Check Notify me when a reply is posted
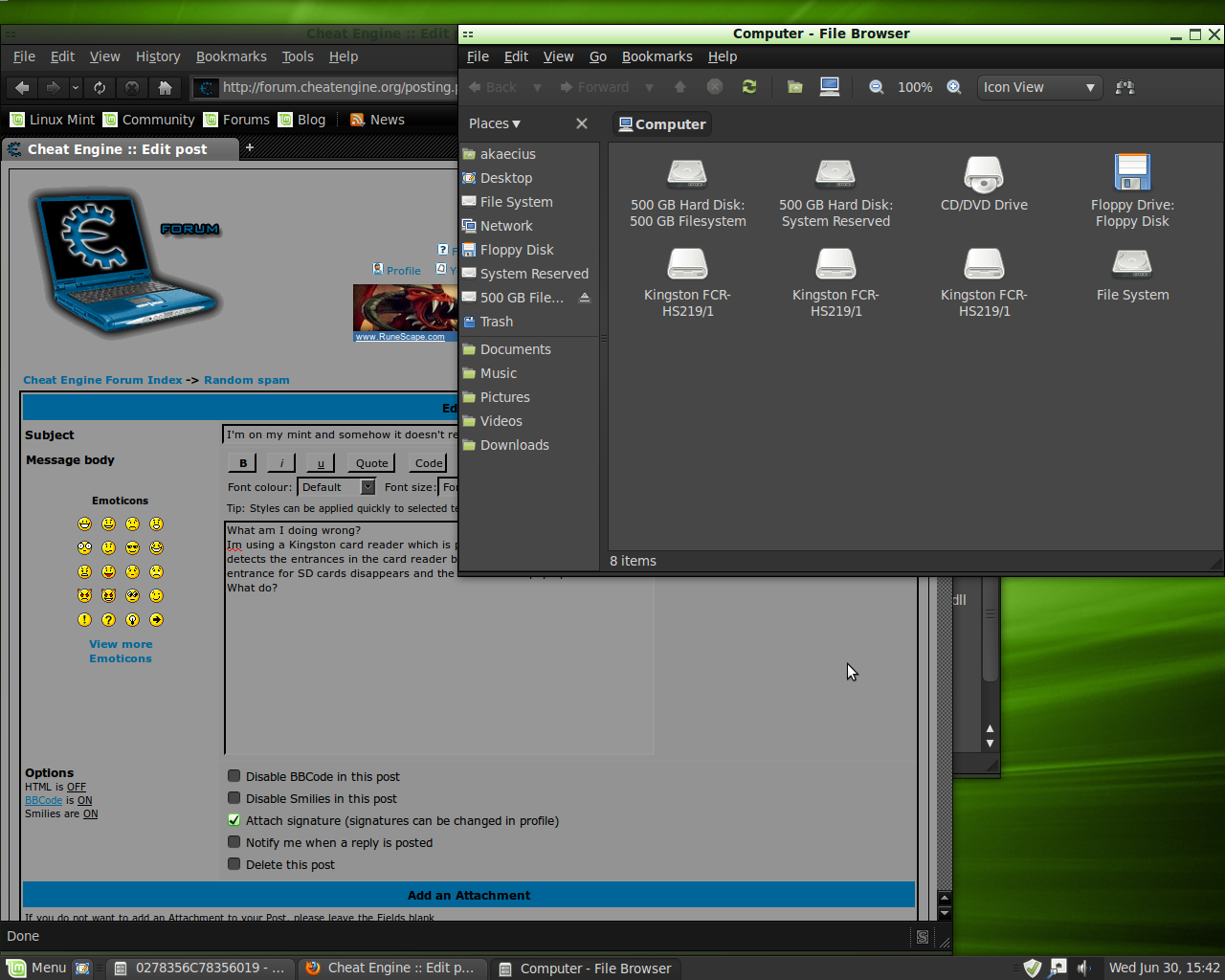 click(234, 842)
